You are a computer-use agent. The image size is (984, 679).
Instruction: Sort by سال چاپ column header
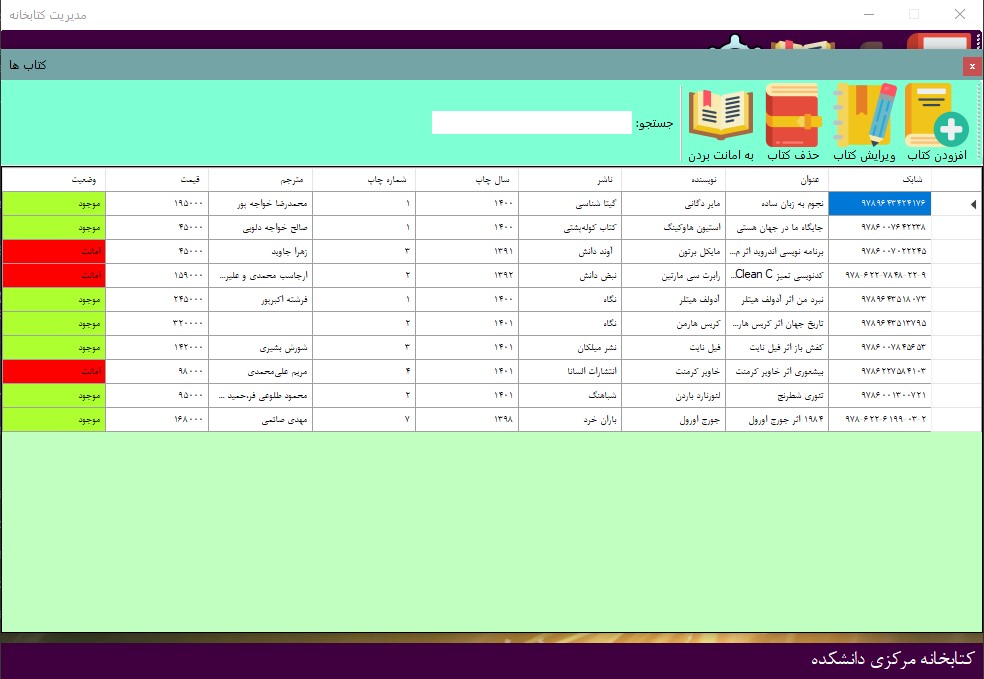pos(467,180)
